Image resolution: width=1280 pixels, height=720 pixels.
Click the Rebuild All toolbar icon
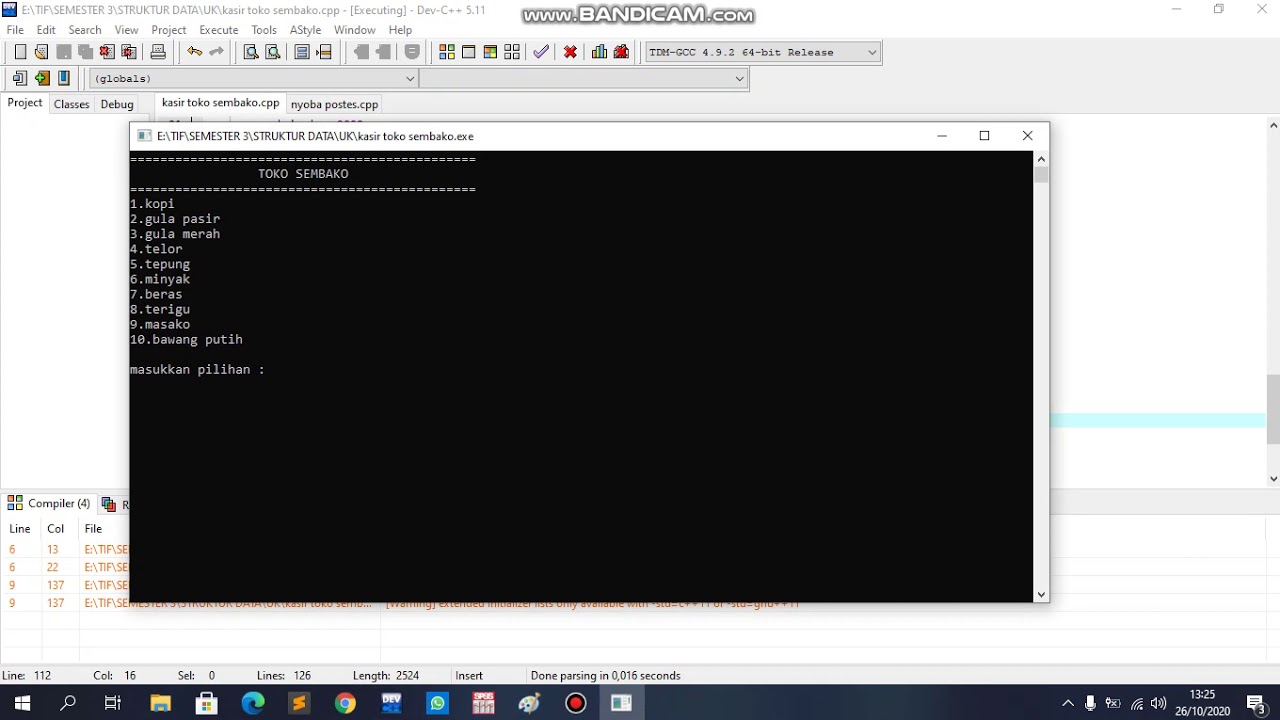coord(512,52)
